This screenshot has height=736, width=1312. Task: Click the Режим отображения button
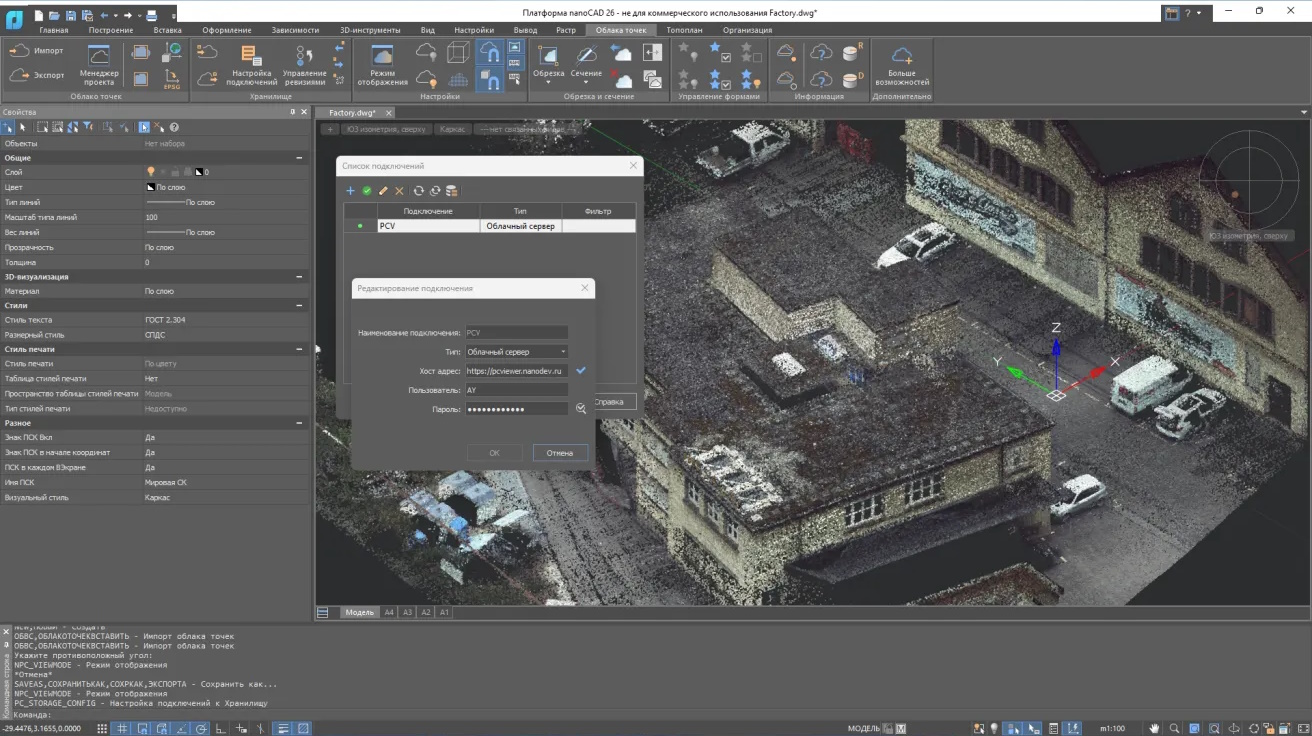[x=382, y=65]
